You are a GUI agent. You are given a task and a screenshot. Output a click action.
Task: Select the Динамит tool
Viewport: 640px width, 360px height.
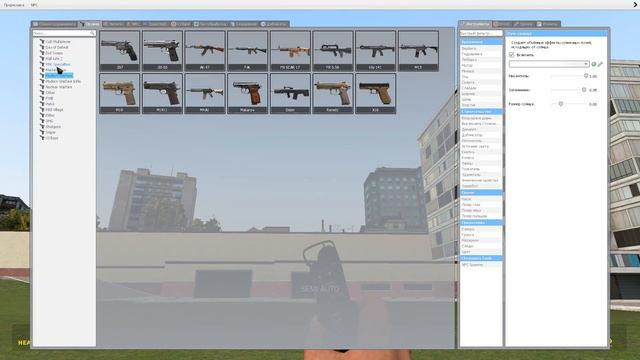pyautogui.click(x=481, y=129)
